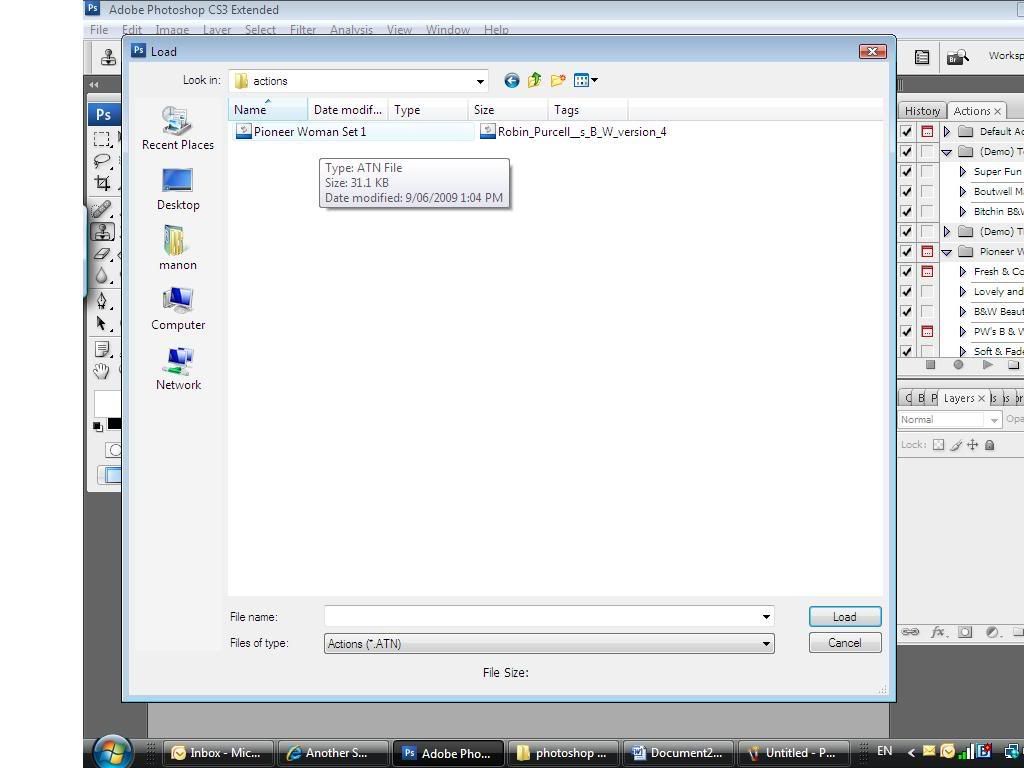Go up one folder level
The width and height of the screenshot is (1024, 768).
[535, 81]
